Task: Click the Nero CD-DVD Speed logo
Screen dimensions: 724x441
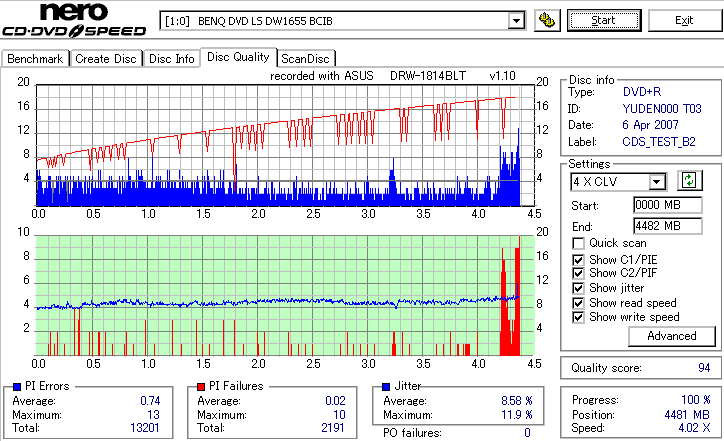Action: [x=74, y=19]
